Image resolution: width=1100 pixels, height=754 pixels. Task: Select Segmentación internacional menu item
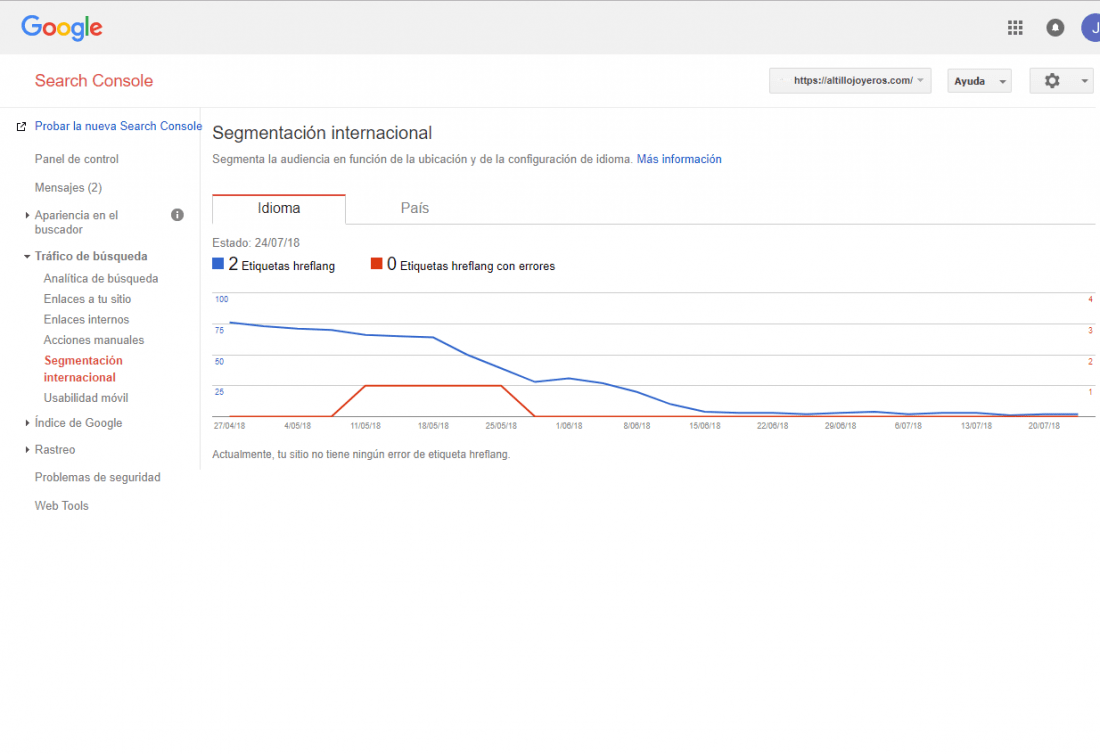click(83, 369)
